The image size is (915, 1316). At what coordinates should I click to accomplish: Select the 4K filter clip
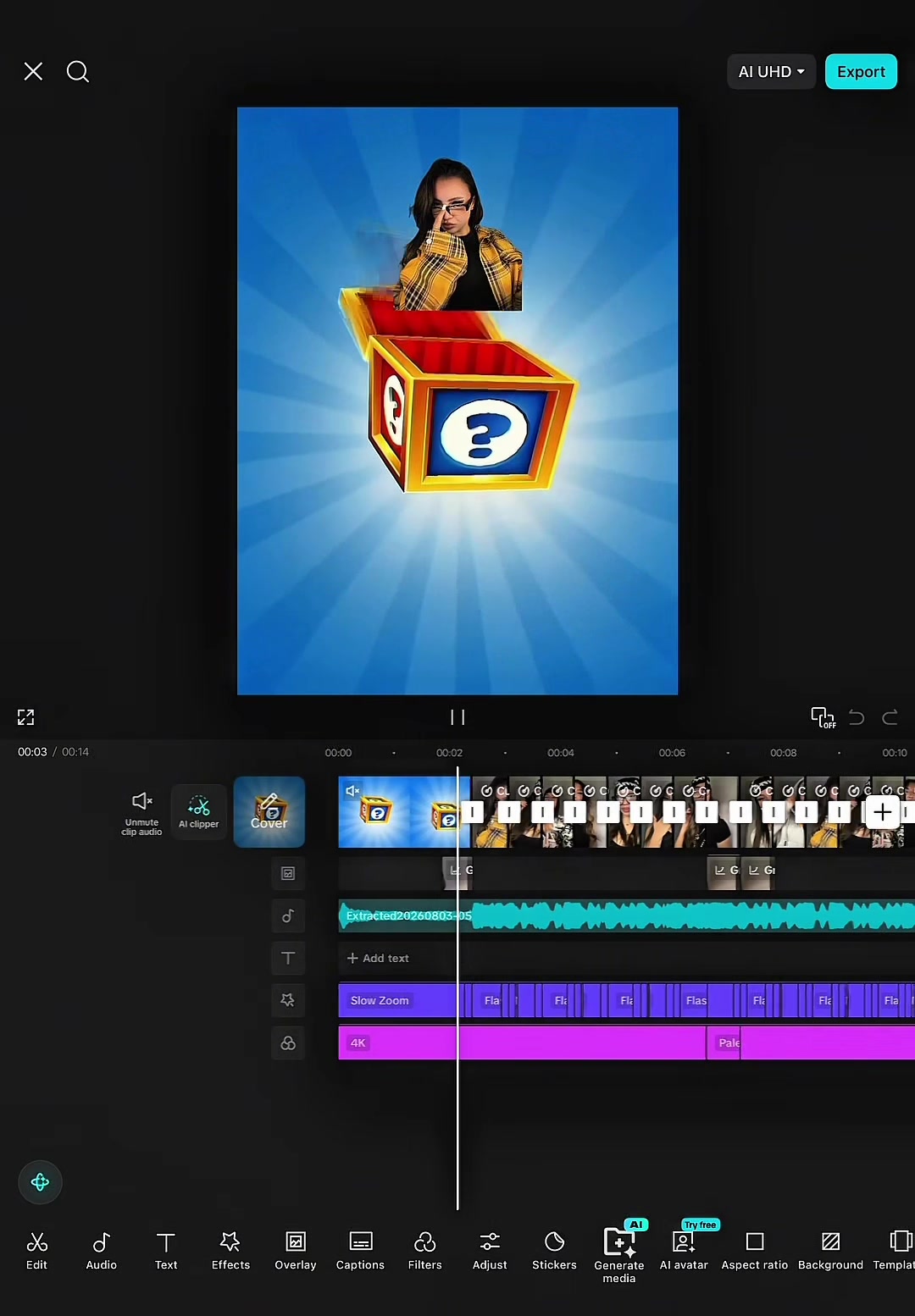[522, 1042]
